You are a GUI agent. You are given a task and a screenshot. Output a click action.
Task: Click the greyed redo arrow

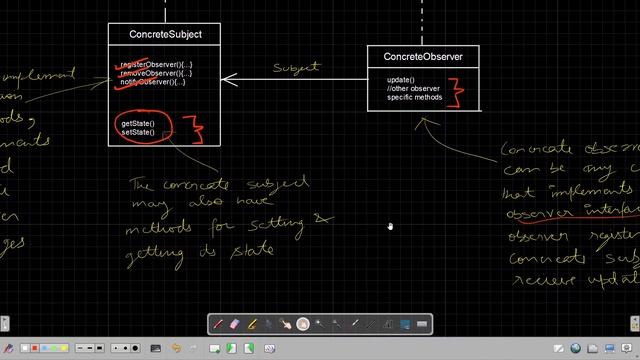(193, 348)
